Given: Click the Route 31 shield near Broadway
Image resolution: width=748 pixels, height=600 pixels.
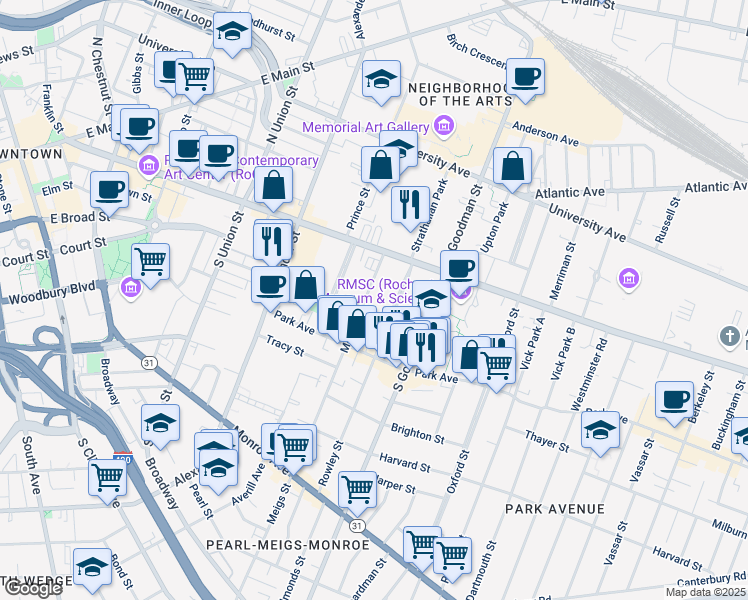Looking at the screenshot, I should 149,363.
